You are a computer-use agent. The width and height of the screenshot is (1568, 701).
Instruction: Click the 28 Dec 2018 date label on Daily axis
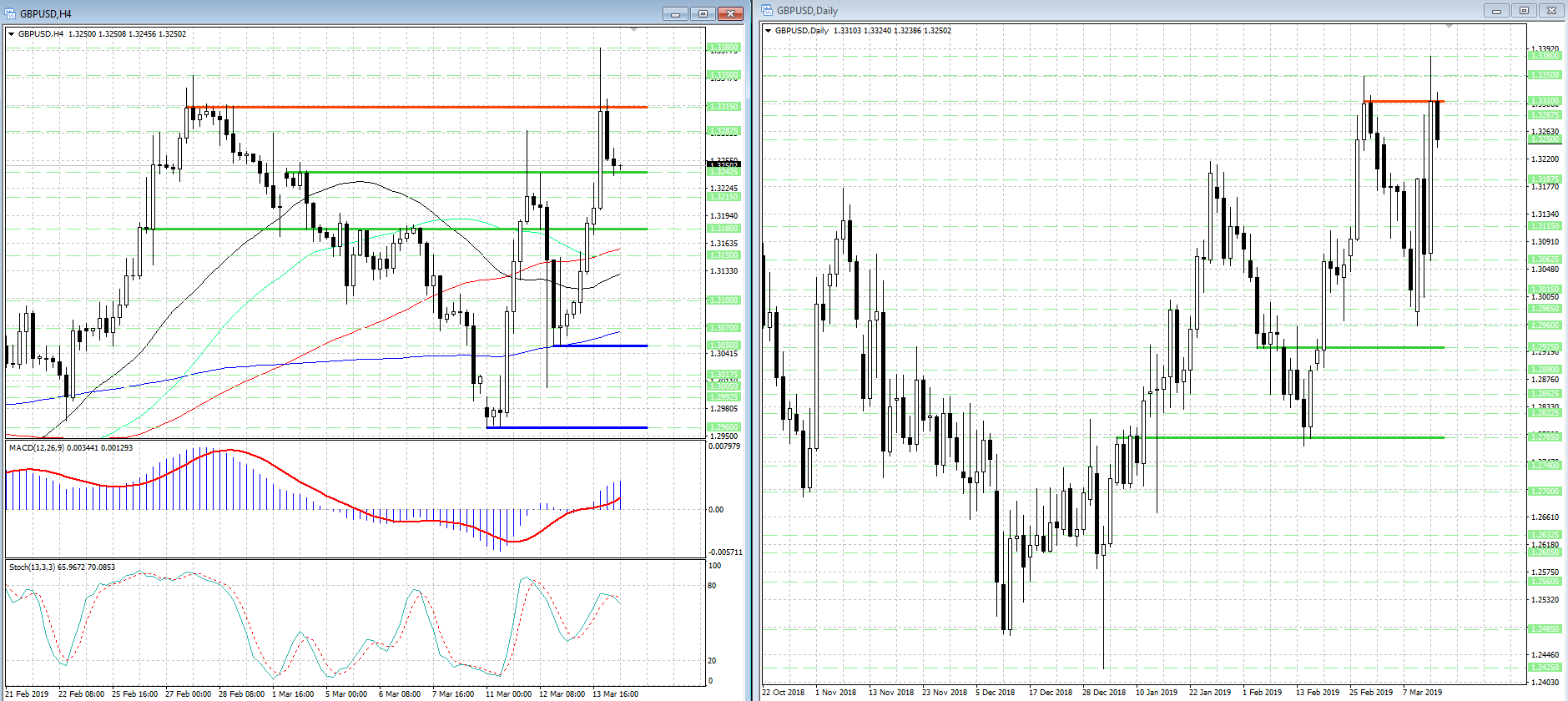[x=1104, y=693]
